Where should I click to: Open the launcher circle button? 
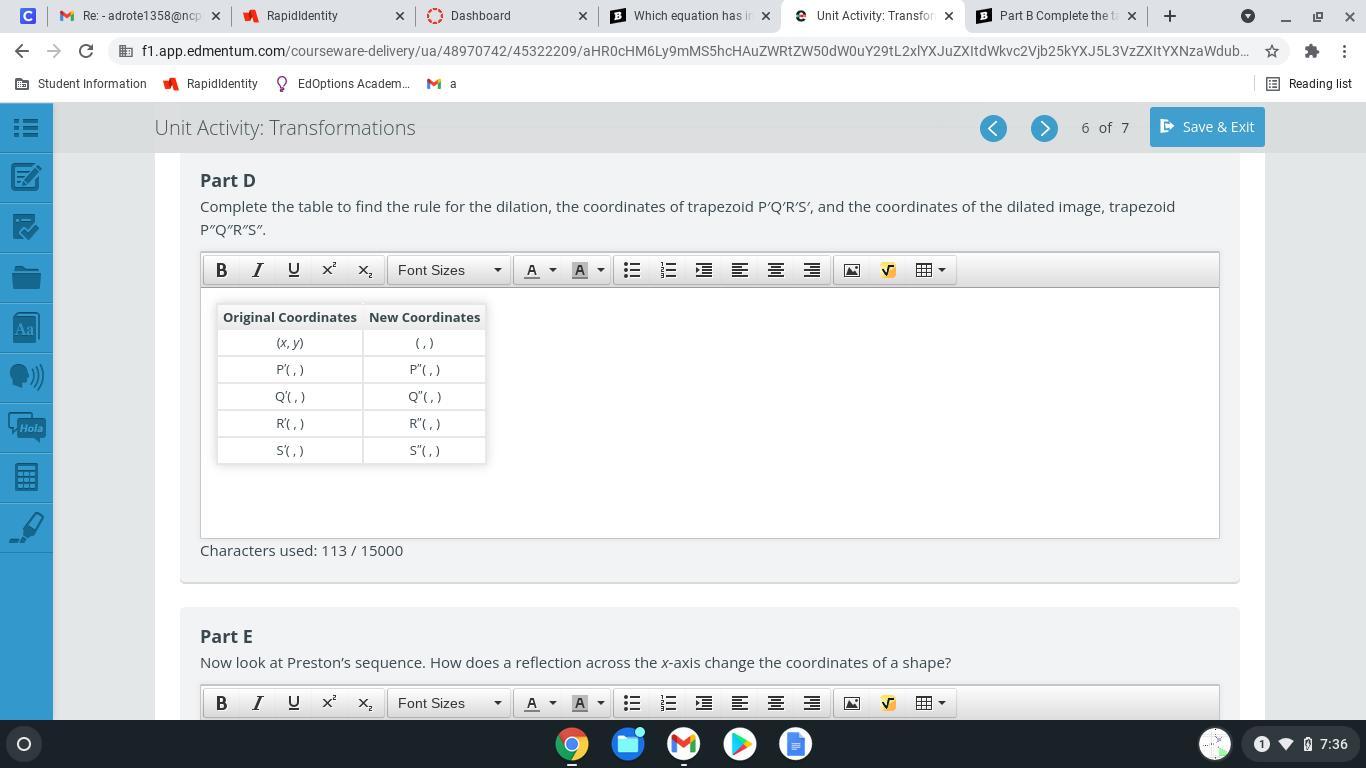pos(24,744)
